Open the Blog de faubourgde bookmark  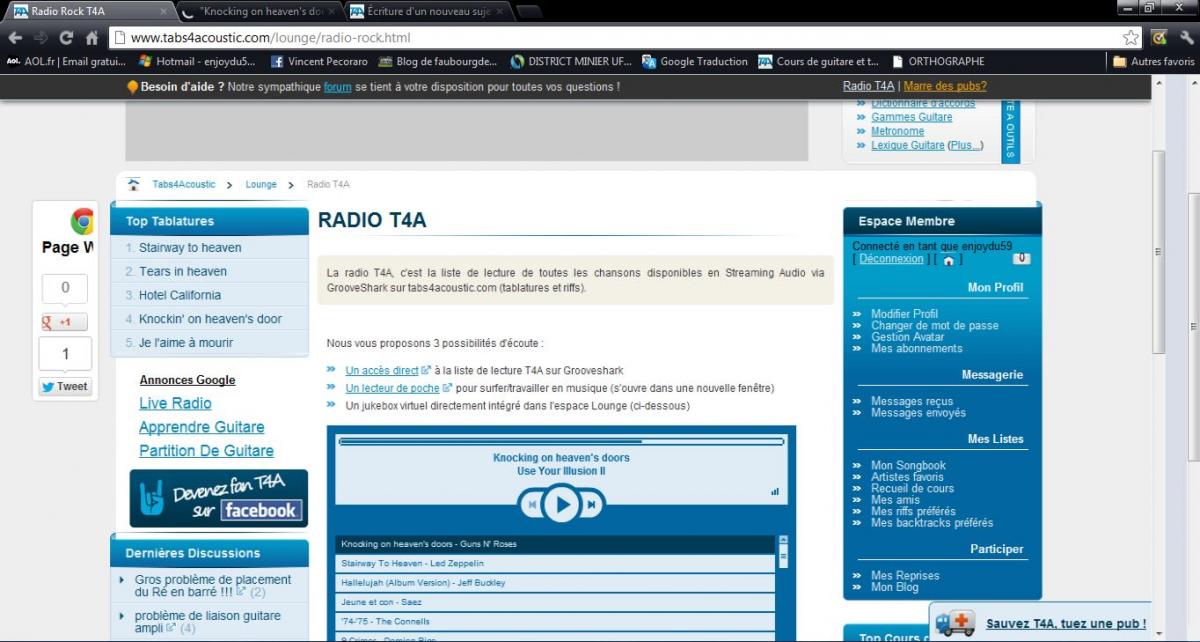click(437, 61)
